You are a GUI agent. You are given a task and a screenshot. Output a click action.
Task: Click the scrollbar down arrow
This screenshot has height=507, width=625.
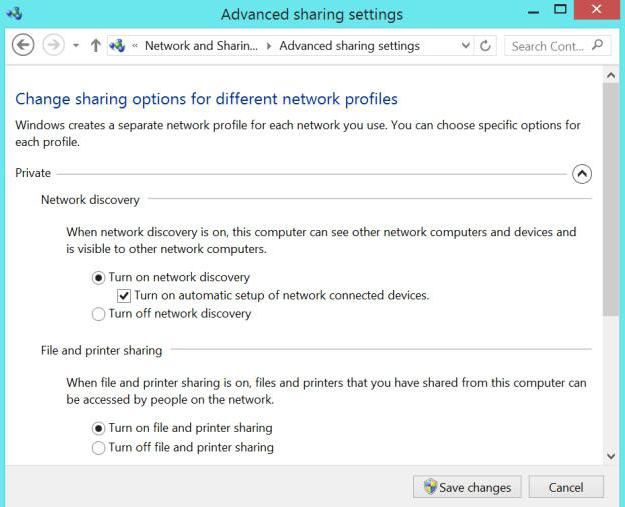click(x=611, y=455)
